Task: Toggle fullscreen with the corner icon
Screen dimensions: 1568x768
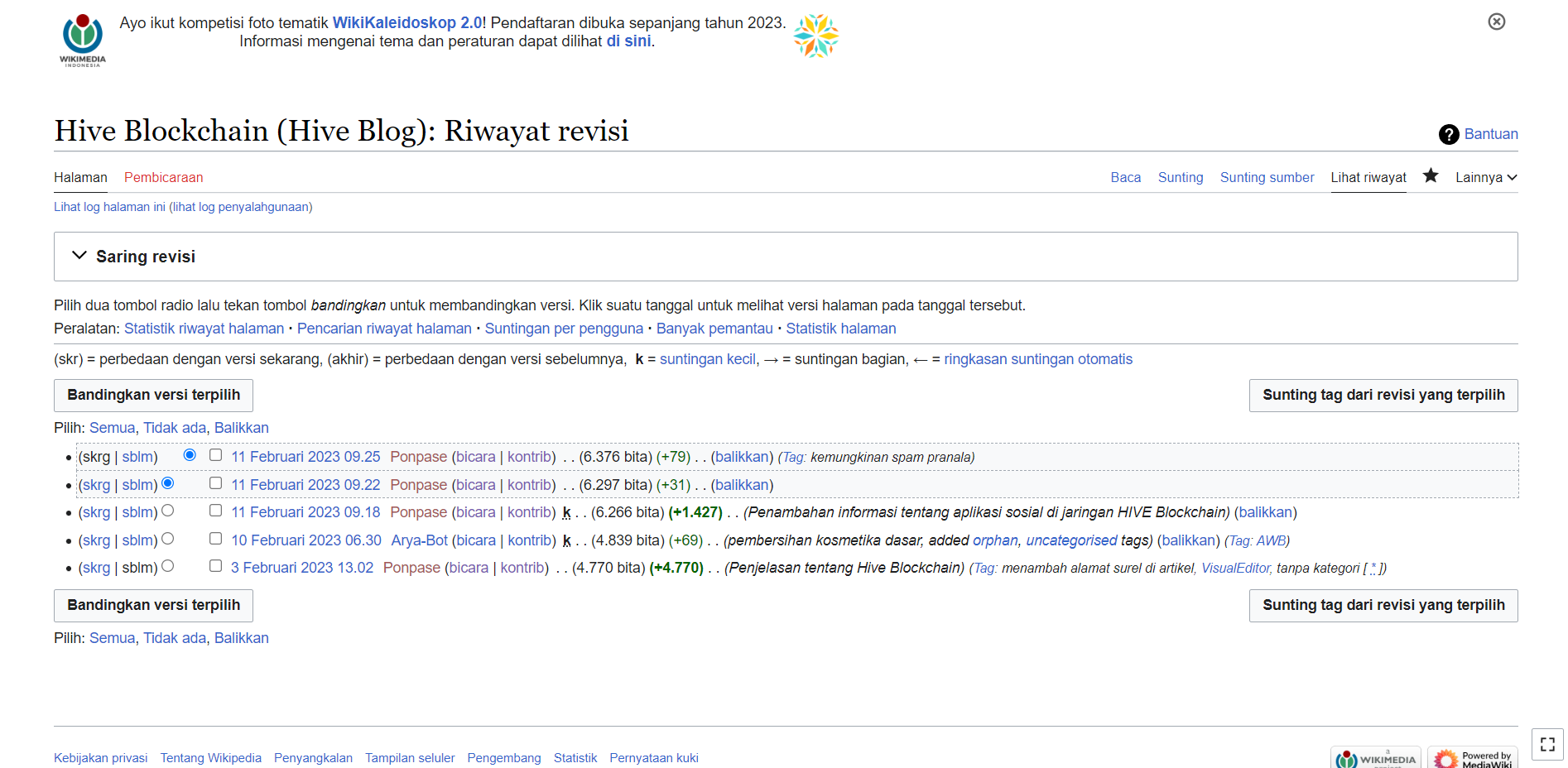Action: (x=1547, y=744)
